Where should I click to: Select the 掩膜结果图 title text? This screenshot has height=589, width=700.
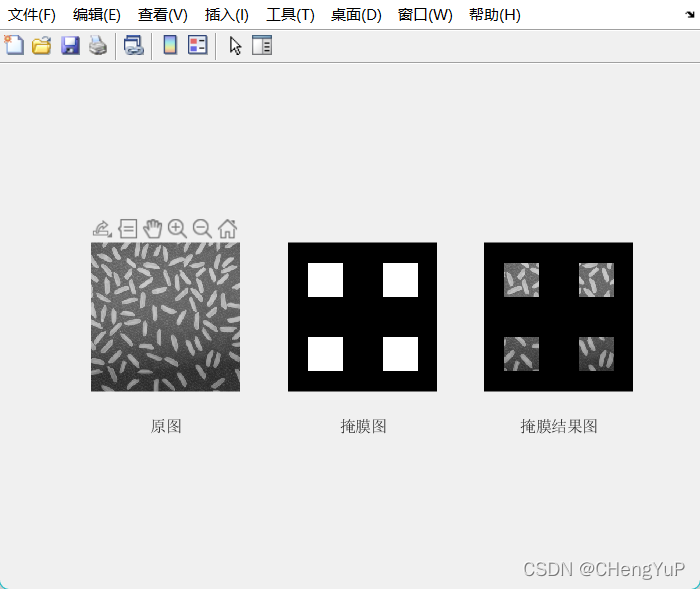pos(558,426)
